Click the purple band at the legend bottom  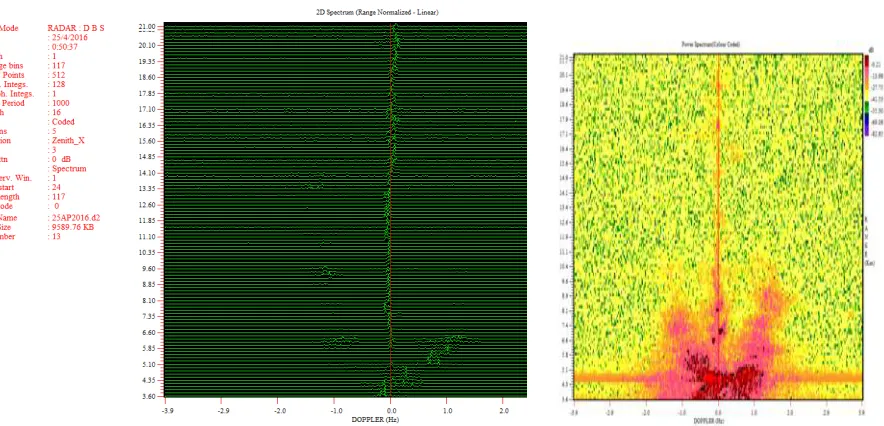pos(867,131)
